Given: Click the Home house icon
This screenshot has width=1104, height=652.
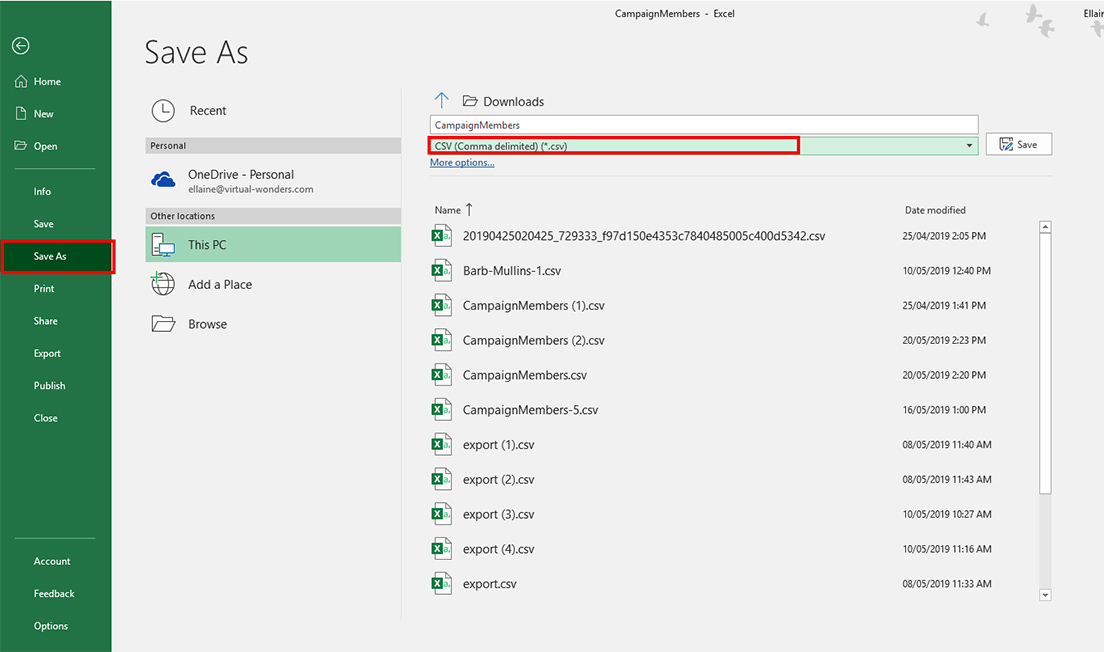Looking at the screenshot, I should click(x=21, y=81).
